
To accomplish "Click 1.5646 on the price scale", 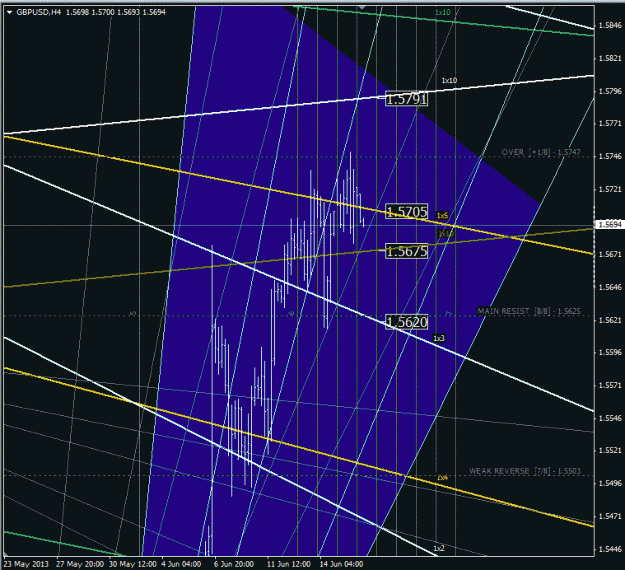I will pyautogui.click(x=610, y=287).
